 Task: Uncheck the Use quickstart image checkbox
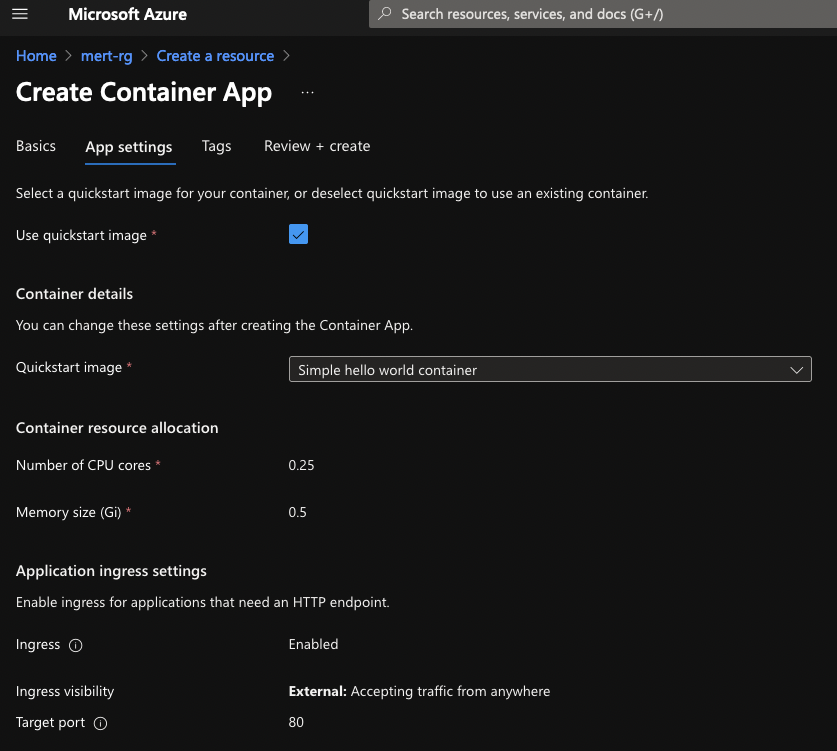point(298,234)
